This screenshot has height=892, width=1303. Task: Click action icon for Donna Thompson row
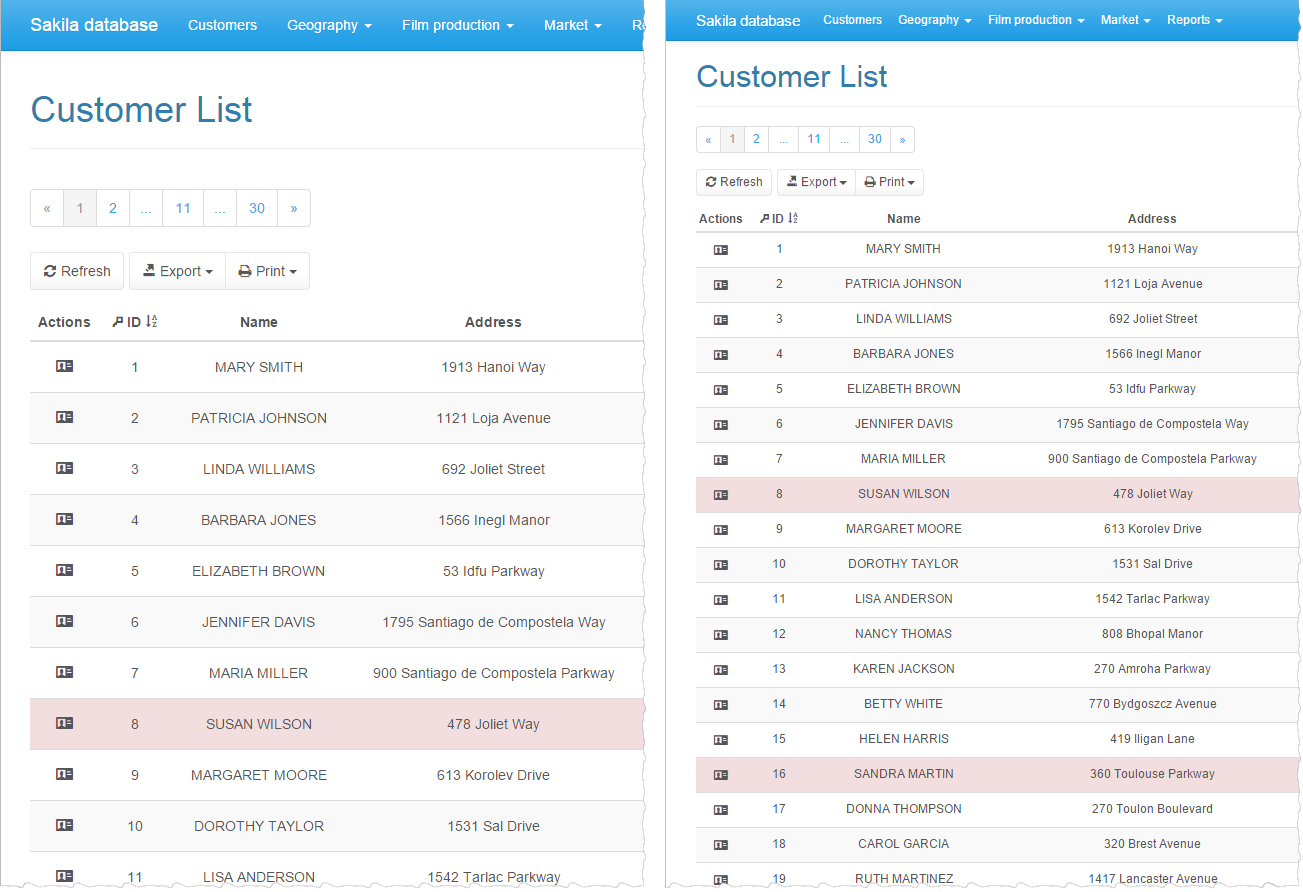[x=720, y=810]
